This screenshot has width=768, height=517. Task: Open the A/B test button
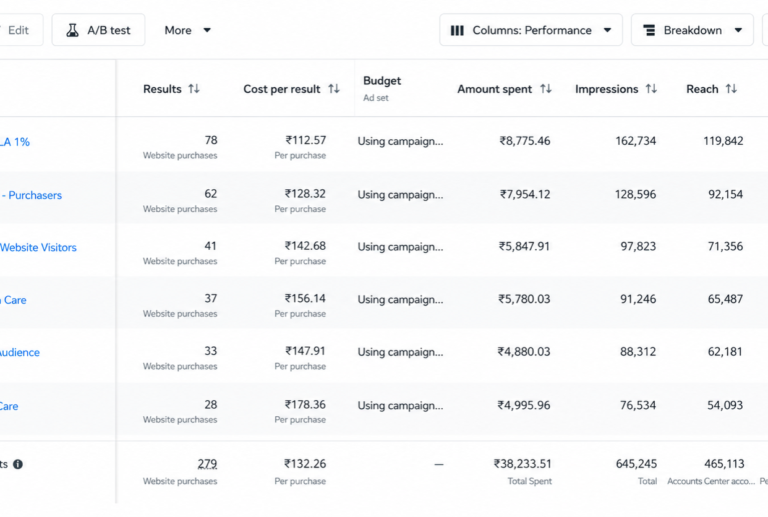[98, 30]
